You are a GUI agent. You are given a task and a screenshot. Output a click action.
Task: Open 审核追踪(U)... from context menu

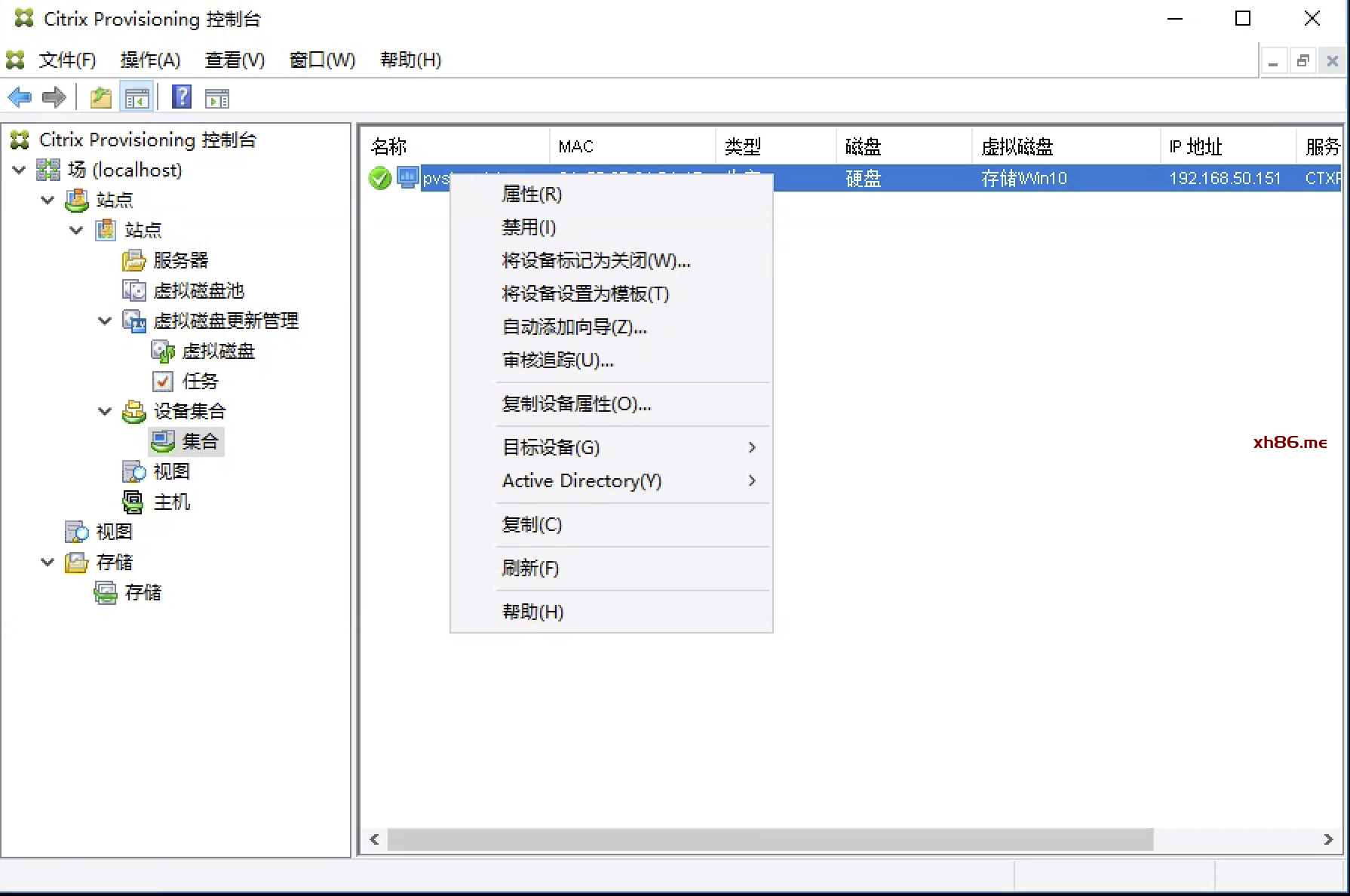[x=611, y=360]
